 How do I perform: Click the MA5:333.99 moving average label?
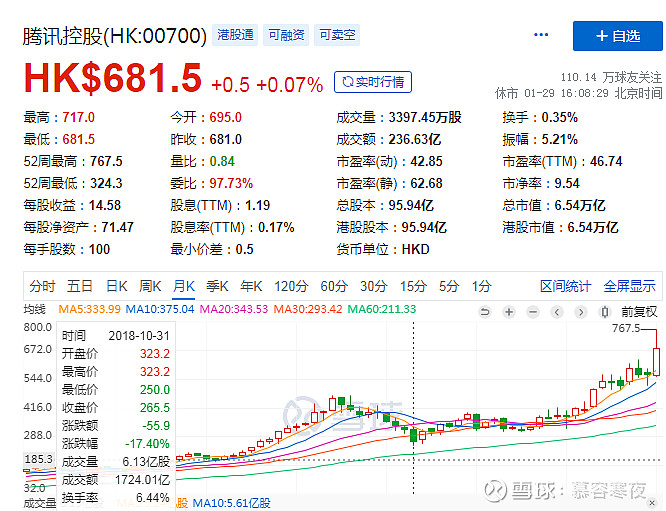coord(89,309)
